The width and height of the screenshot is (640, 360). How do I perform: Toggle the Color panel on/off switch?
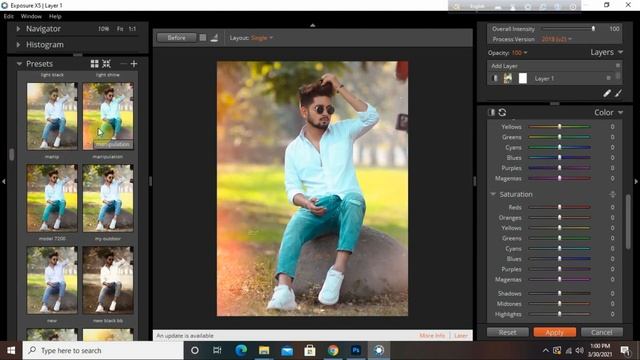491,112
